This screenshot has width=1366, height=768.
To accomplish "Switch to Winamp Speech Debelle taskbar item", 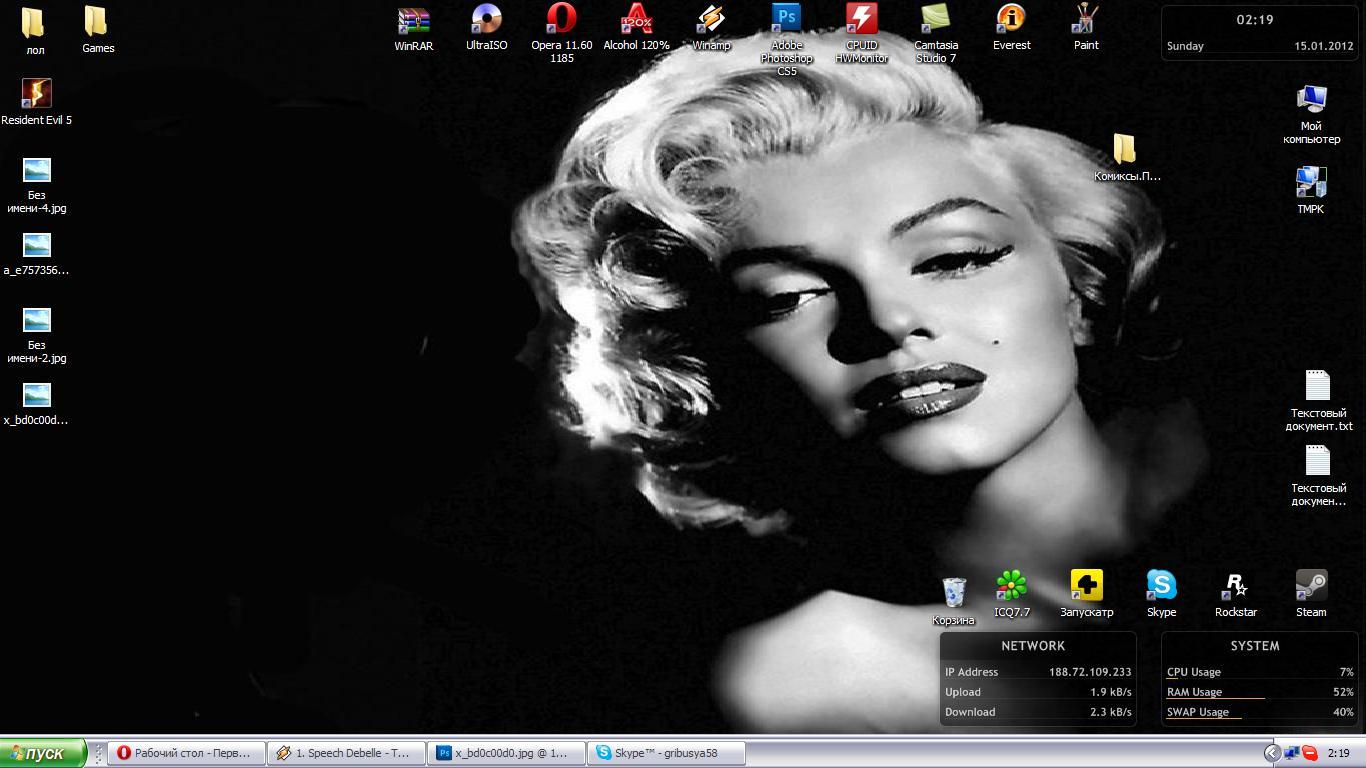I will (345, 753).
